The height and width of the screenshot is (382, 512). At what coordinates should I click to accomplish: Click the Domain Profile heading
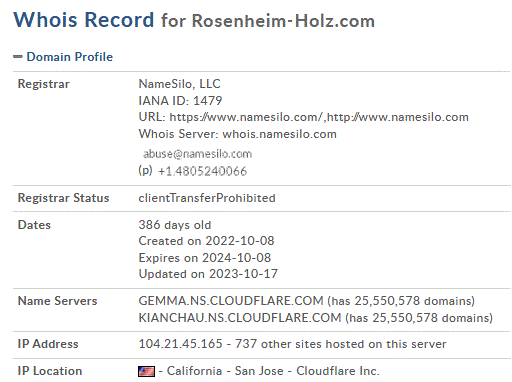tap(70, 57)
